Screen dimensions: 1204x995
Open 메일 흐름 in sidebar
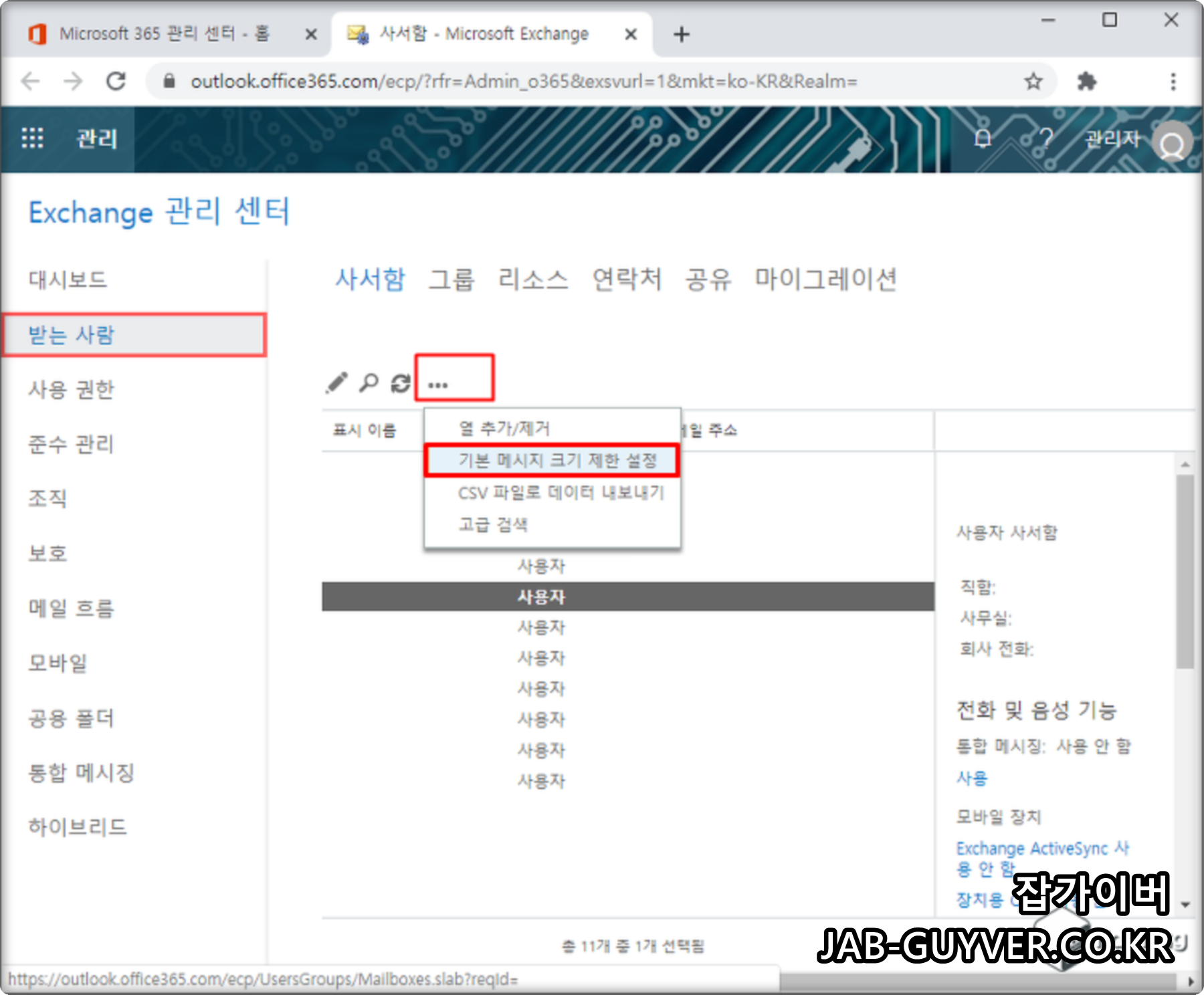point(71,608)
